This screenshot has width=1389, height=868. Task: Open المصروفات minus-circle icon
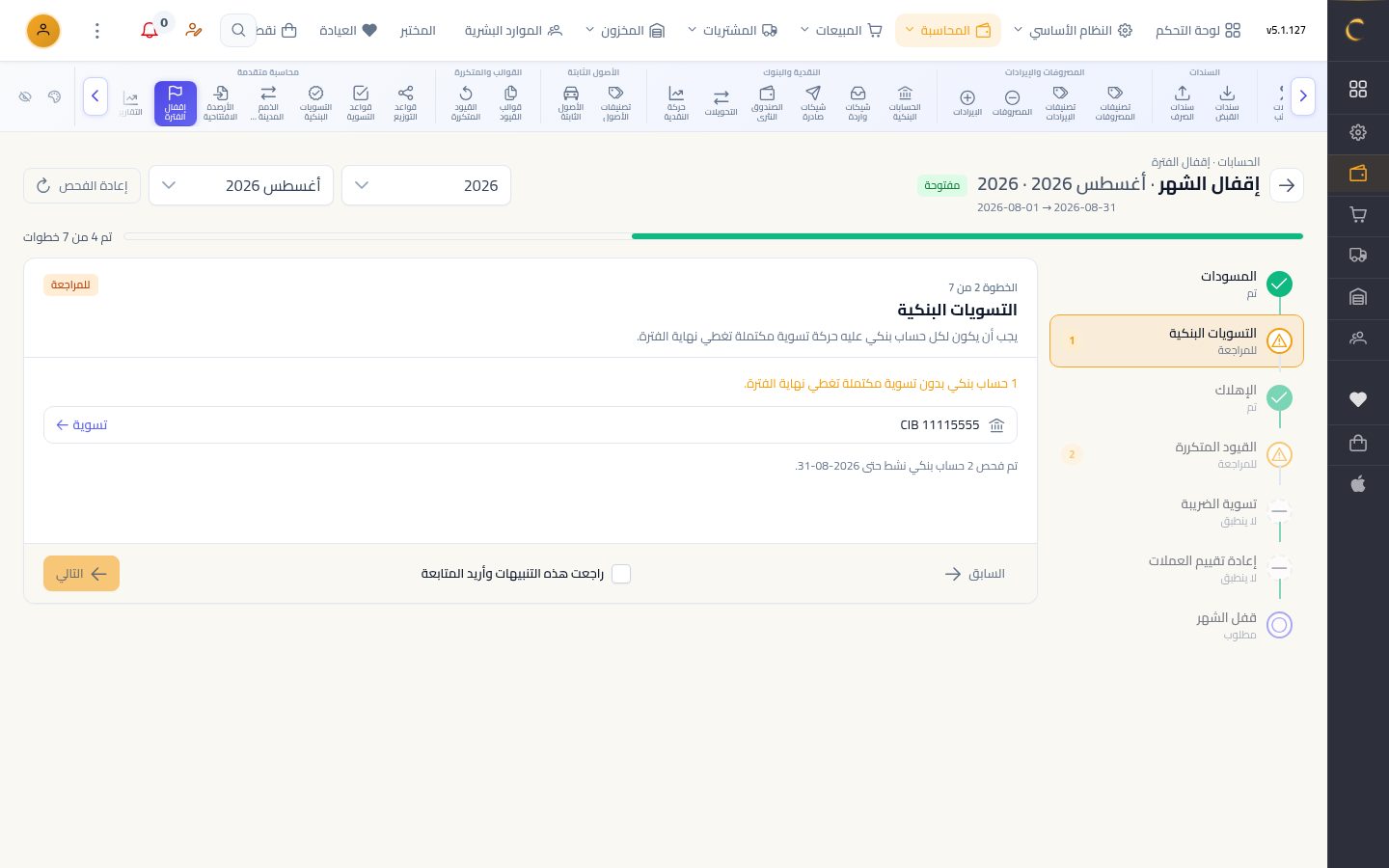(x=1012, y=102)
